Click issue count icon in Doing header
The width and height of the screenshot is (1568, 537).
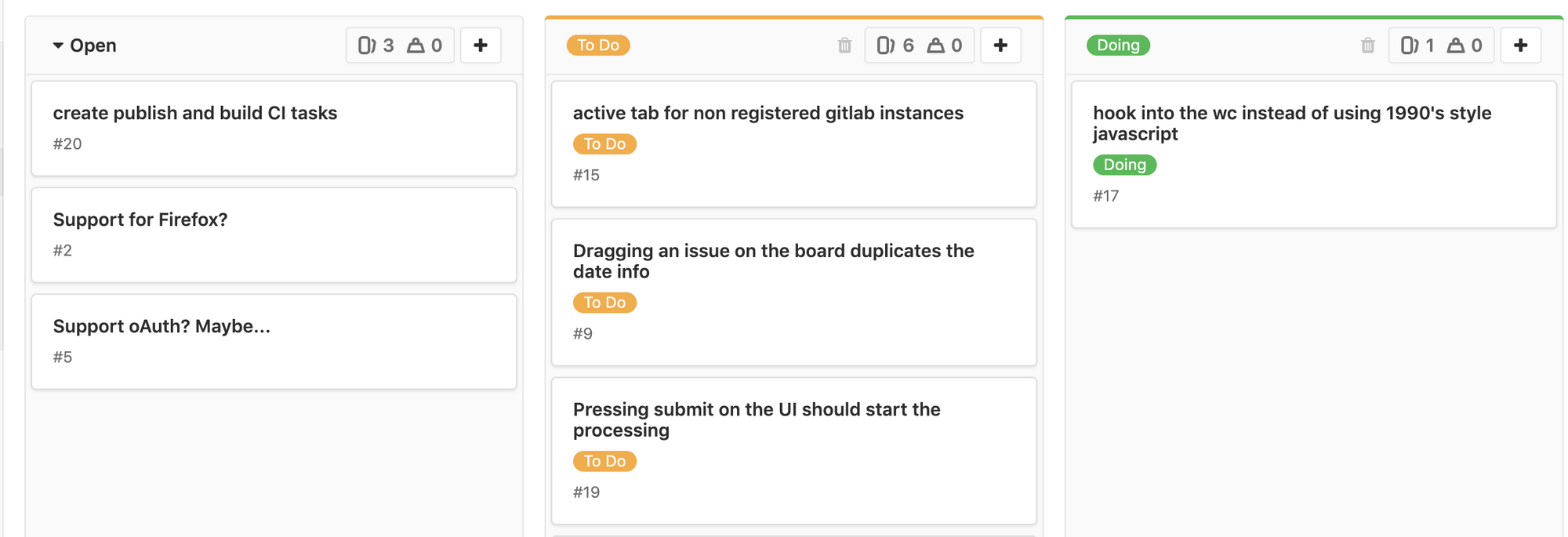[x=1410, y=45]
